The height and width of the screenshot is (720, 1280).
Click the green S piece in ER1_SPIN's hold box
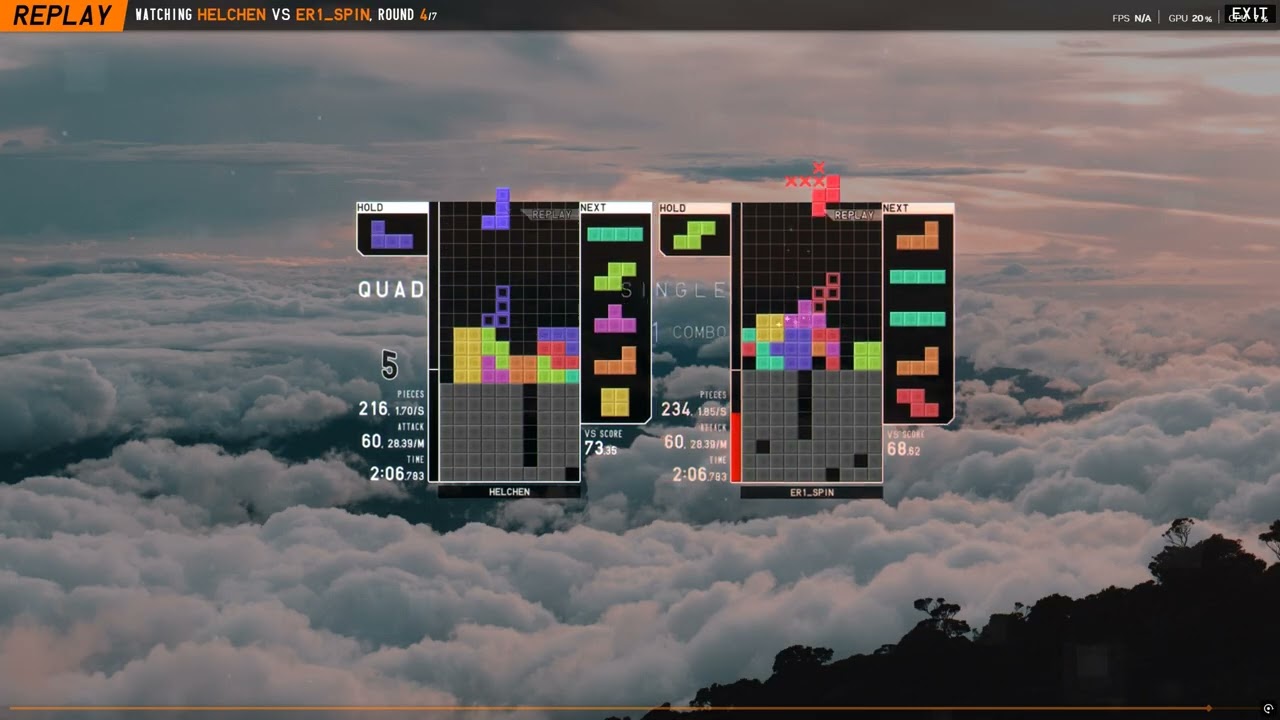694,234
